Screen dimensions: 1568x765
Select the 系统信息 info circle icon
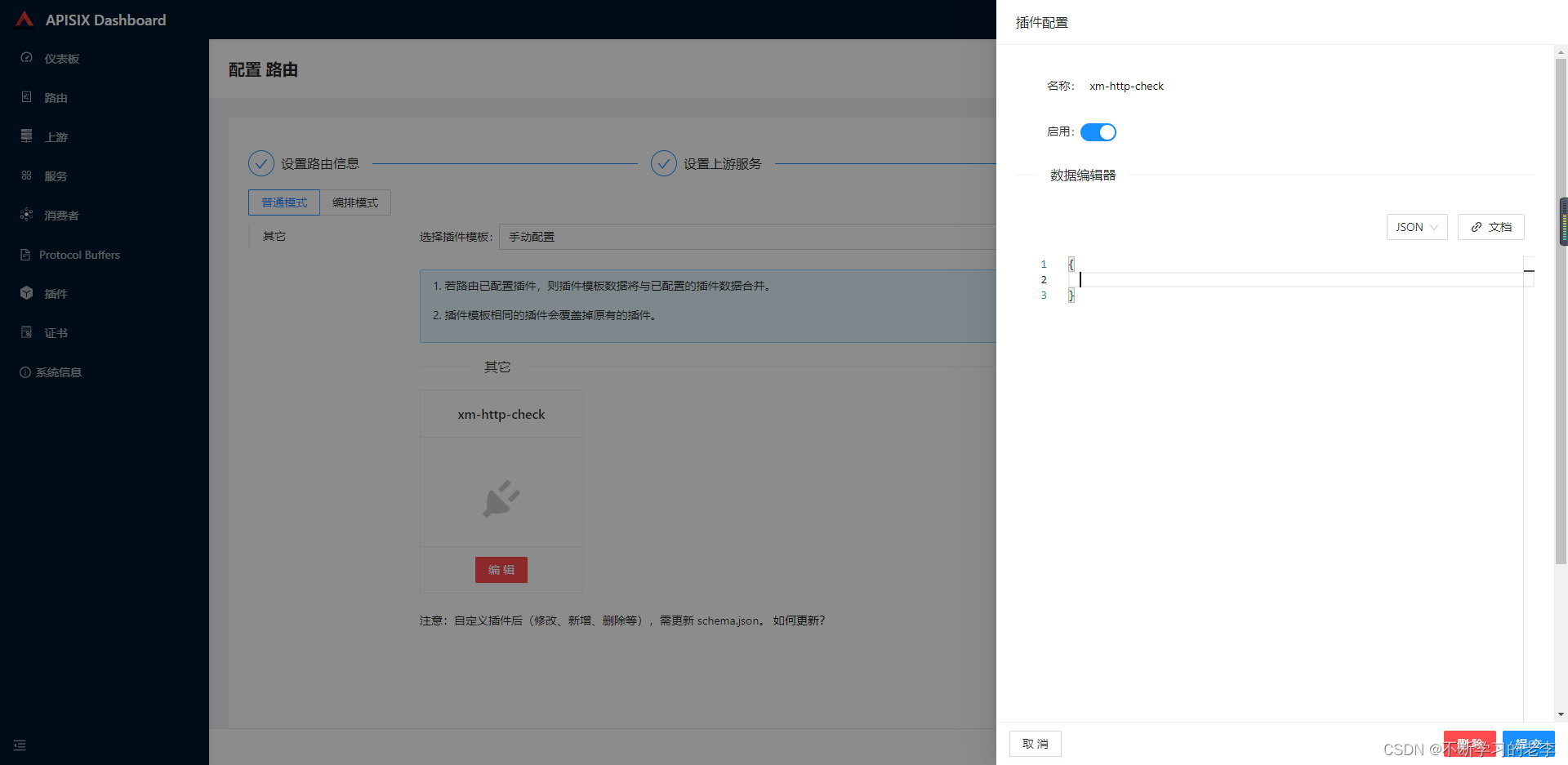point(25,372)
